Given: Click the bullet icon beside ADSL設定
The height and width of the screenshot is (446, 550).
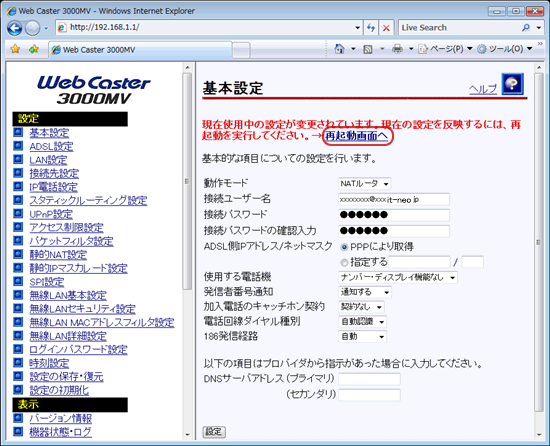Looking at the screenshot, I should (x=18, y=146).
